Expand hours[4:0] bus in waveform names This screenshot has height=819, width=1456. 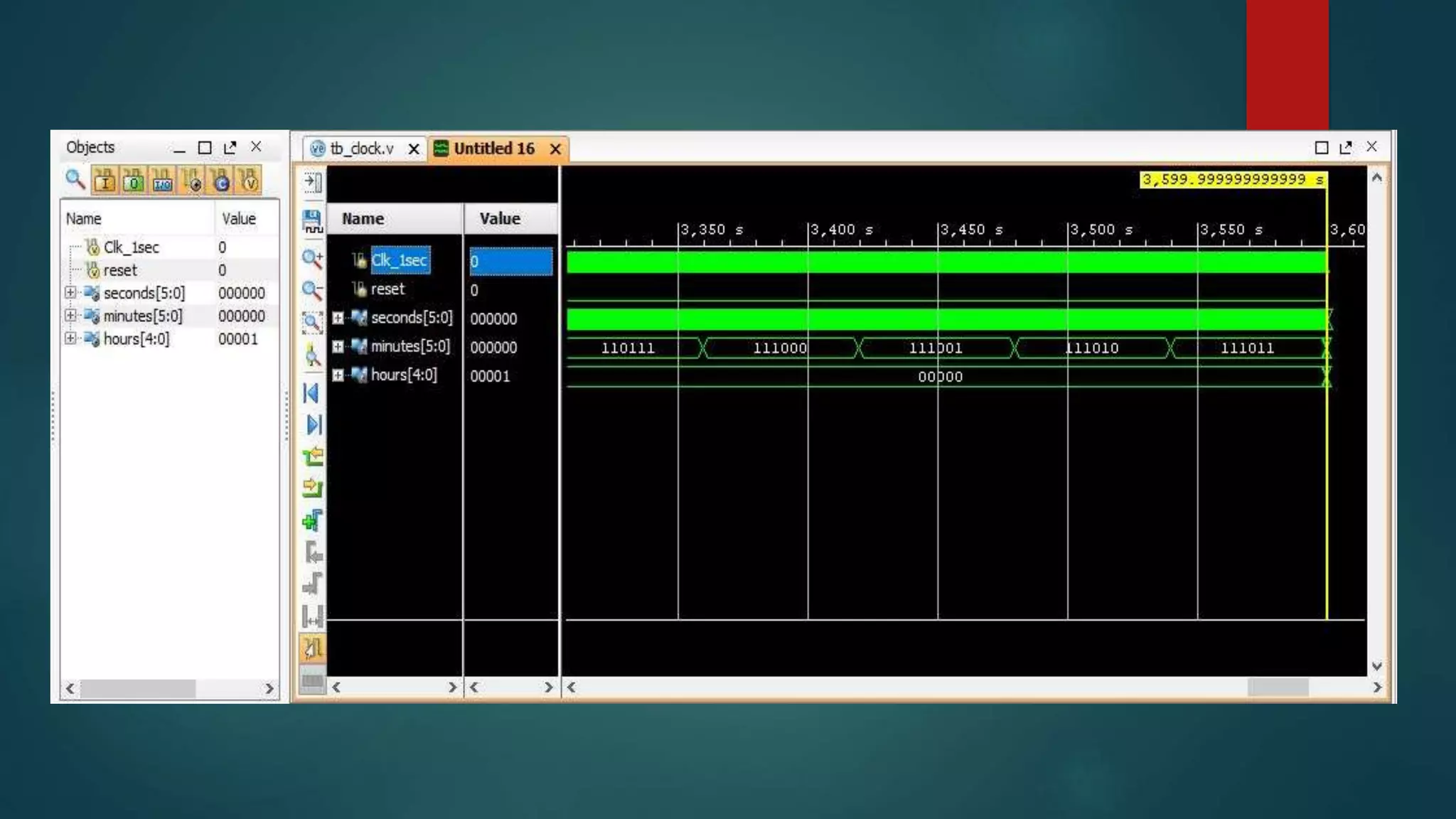click(x=338, y=375)
